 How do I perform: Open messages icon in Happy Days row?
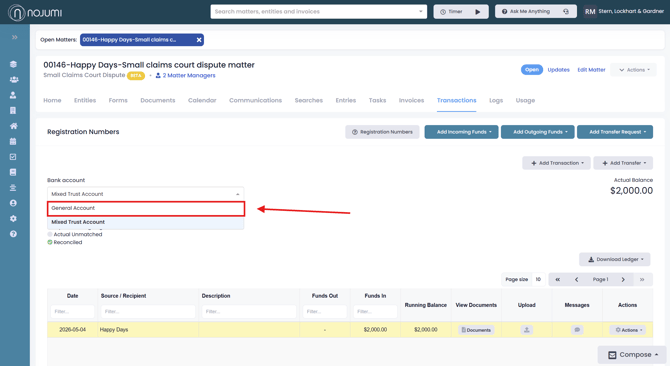pos(577,330)
